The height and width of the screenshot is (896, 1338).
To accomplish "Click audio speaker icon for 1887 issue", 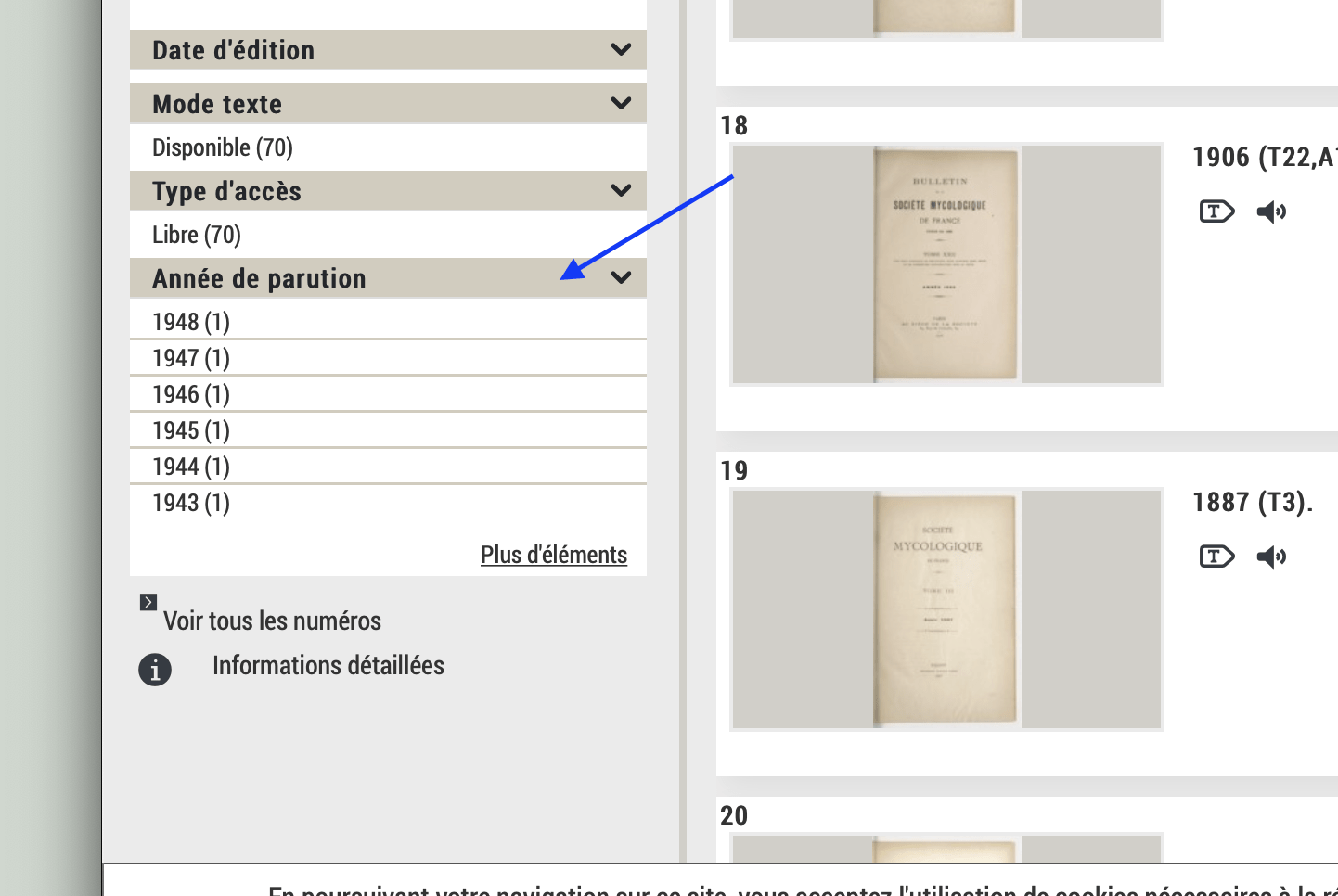I will pyautogui.click(x=1270, y=557).
